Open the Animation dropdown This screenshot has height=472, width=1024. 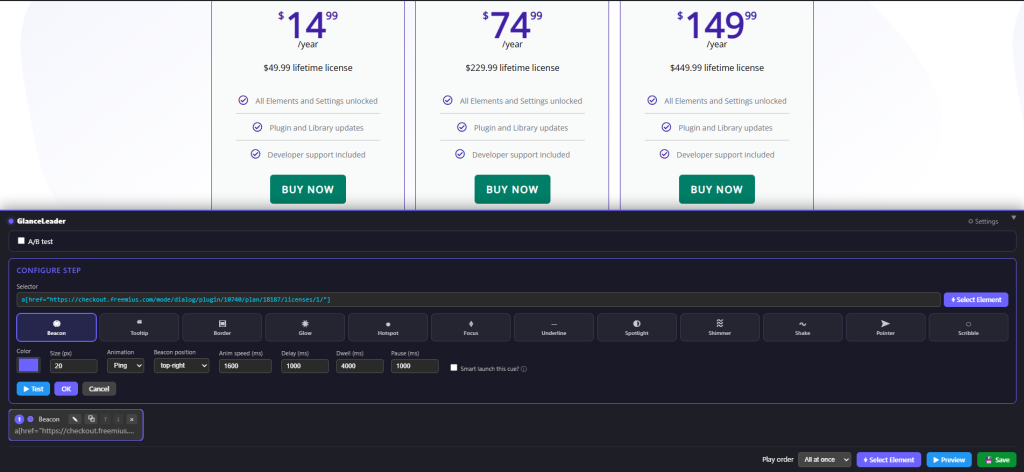pyautogui.click(x=125, y=366)
